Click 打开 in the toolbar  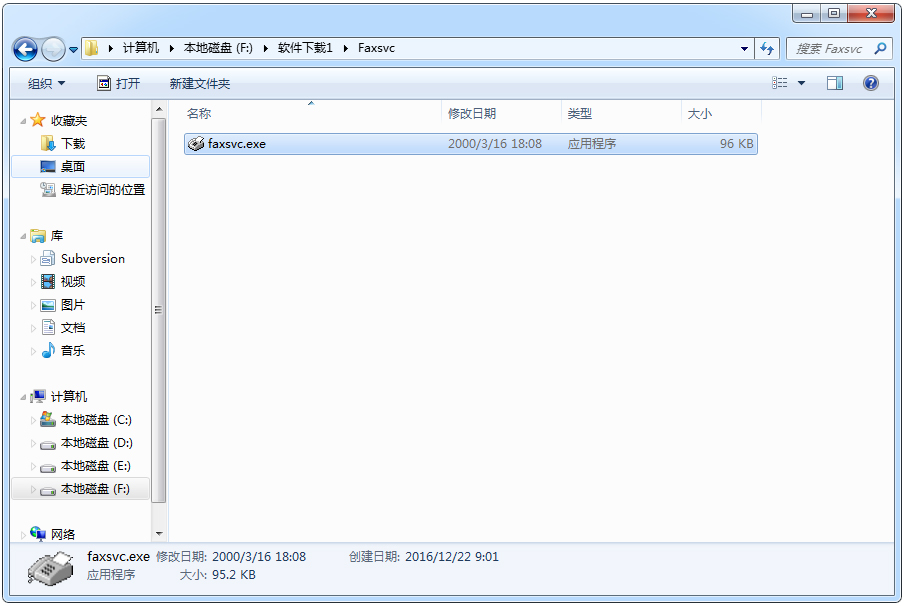[x=118, y=84]
